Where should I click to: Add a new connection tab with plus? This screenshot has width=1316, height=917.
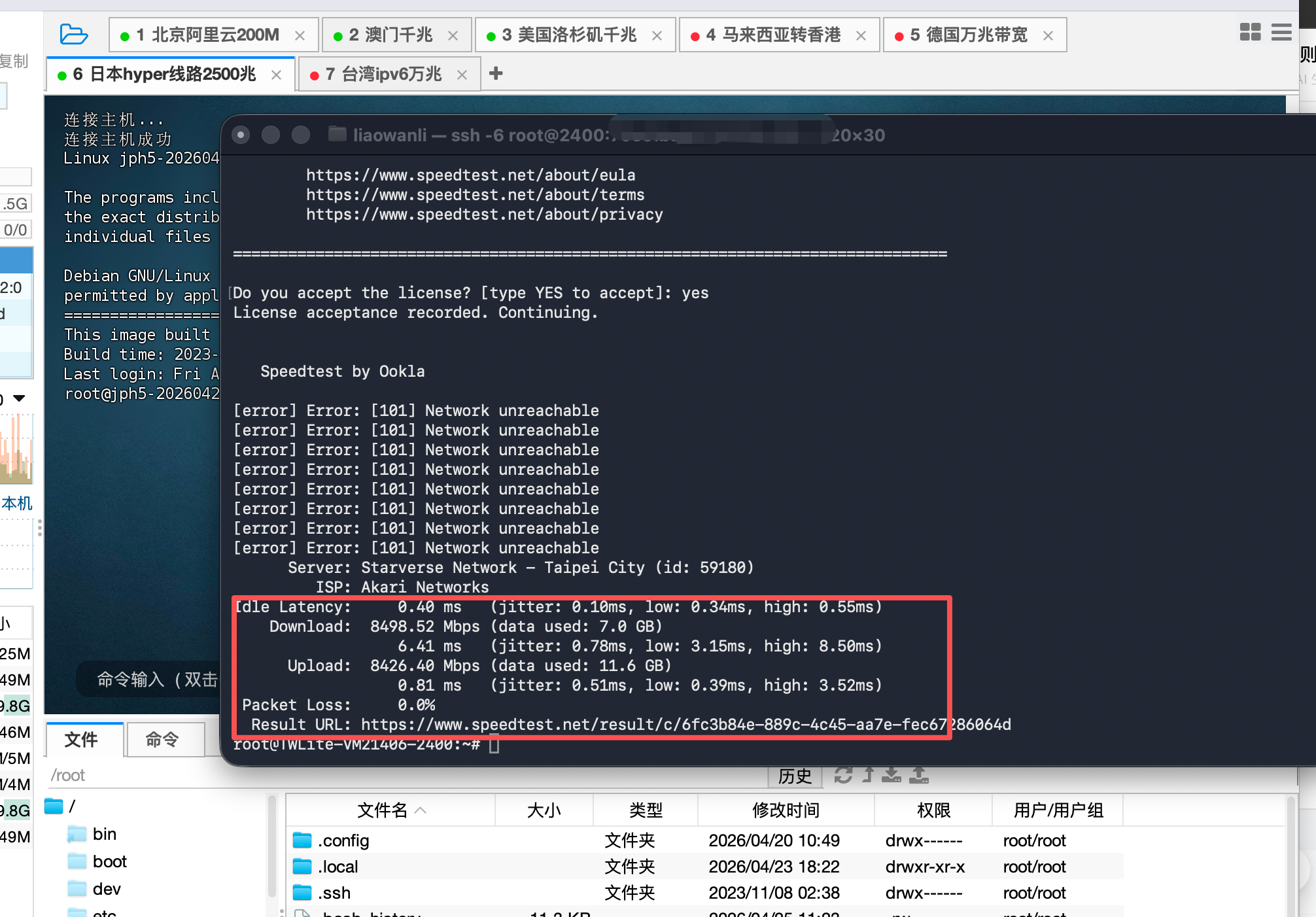click(496, 73)
